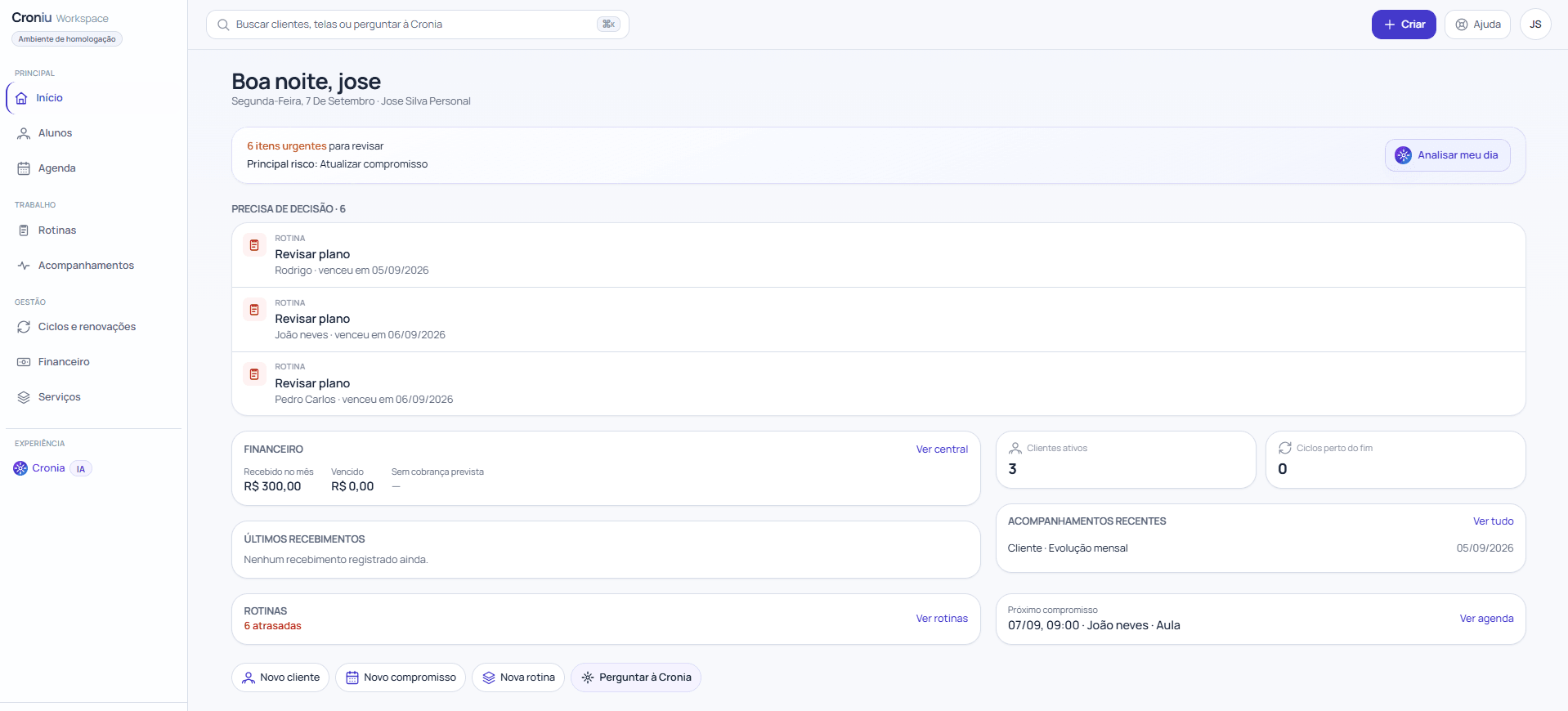Image resolution: width=1568 pixels, height=711 pixels.
Task: Click the Novo compromisso button
Action: (x=401, y=677)
